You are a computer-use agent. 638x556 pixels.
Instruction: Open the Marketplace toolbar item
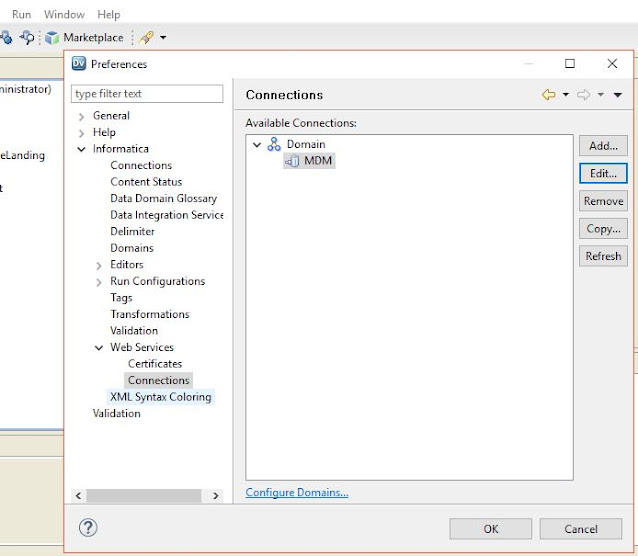84,37
